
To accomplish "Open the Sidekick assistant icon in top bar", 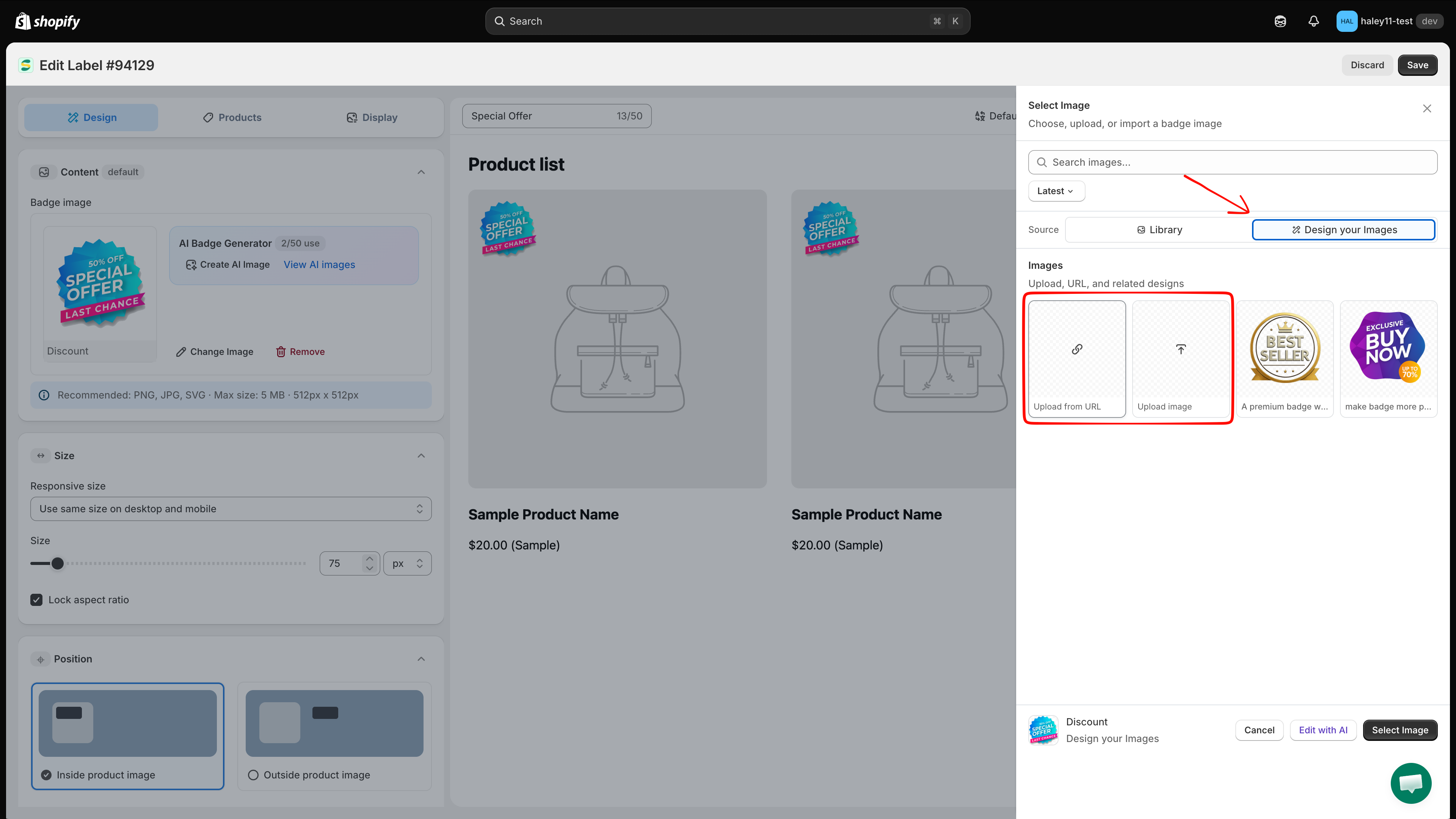I will (1280, 21).
